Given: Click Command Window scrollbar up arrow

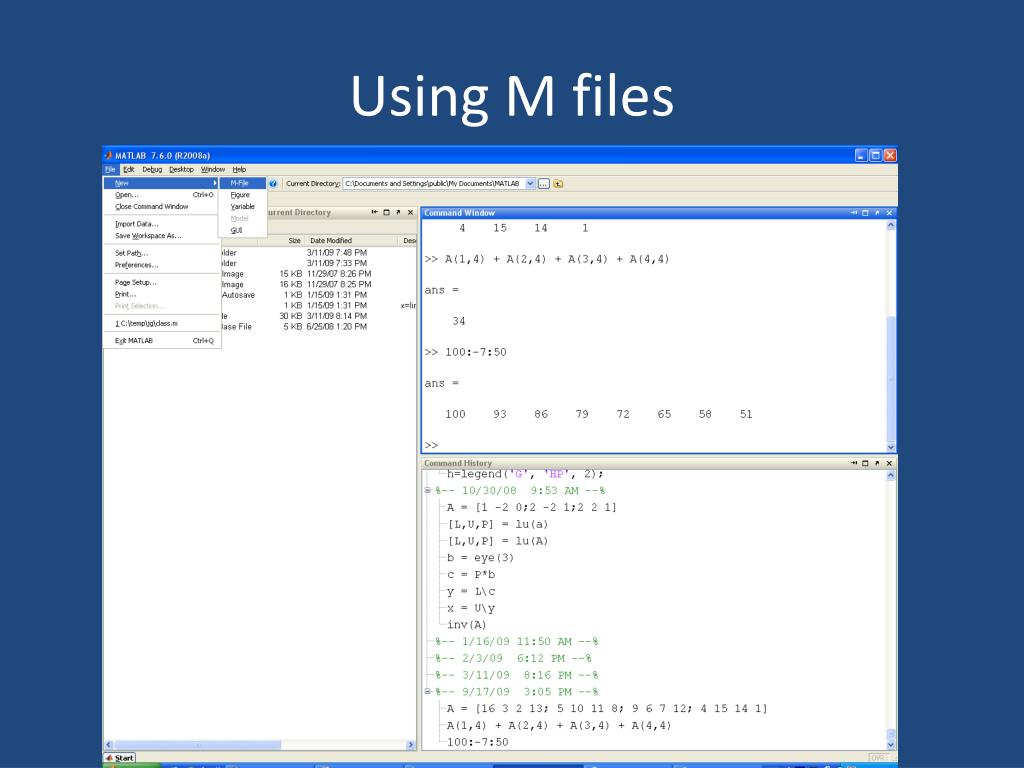Looking at the screenshot, I should [x=891, y=225].
